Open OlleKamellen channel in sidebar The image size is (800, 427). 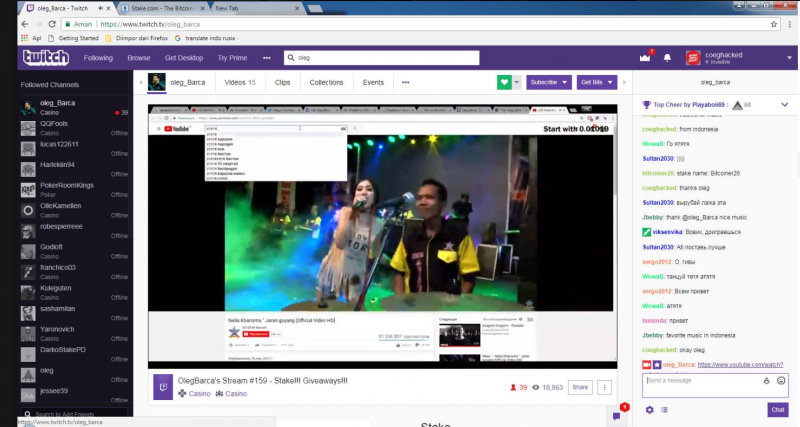[74, 210]
